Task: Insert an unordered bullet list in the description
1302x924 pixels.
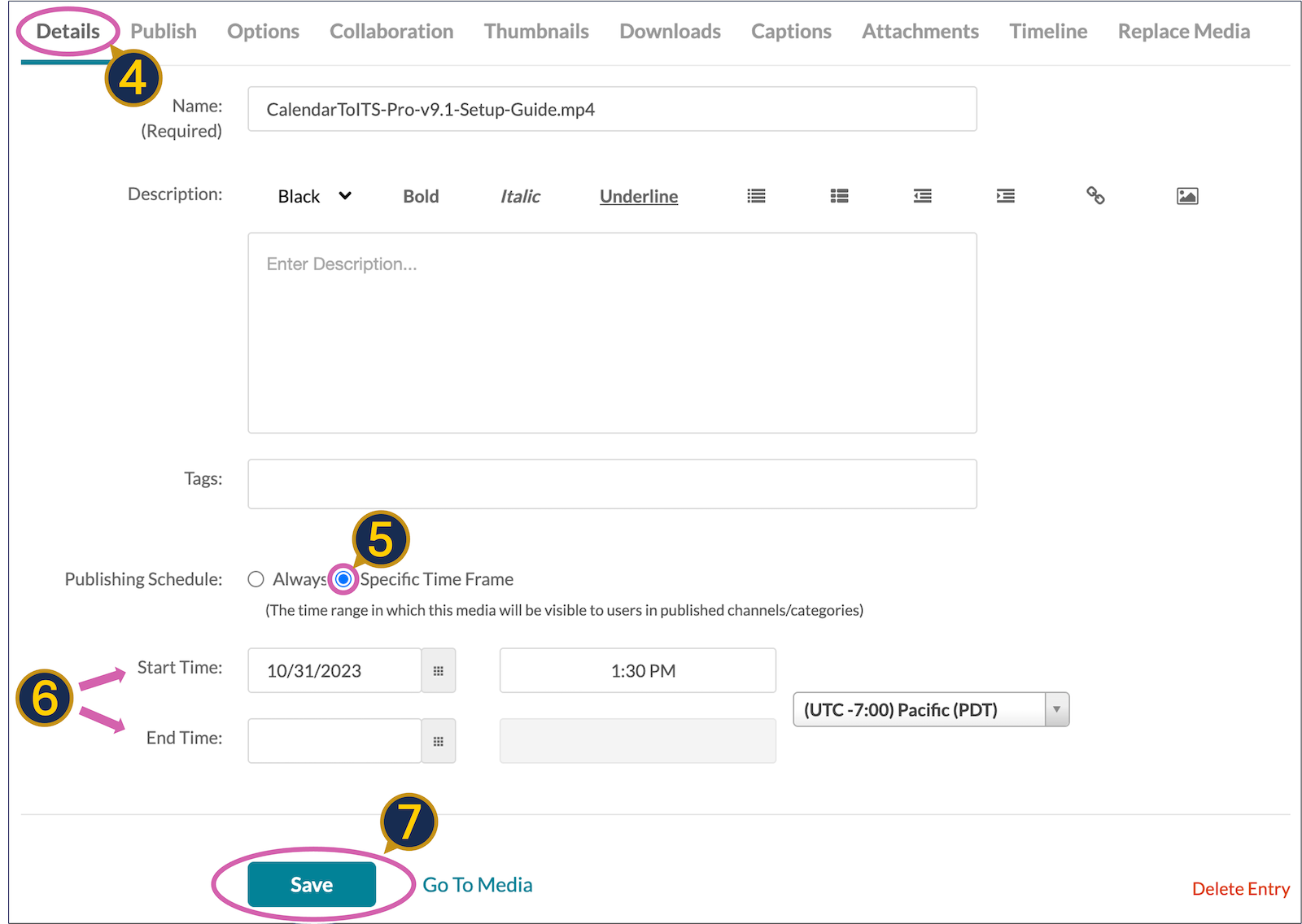Action: 757,196
